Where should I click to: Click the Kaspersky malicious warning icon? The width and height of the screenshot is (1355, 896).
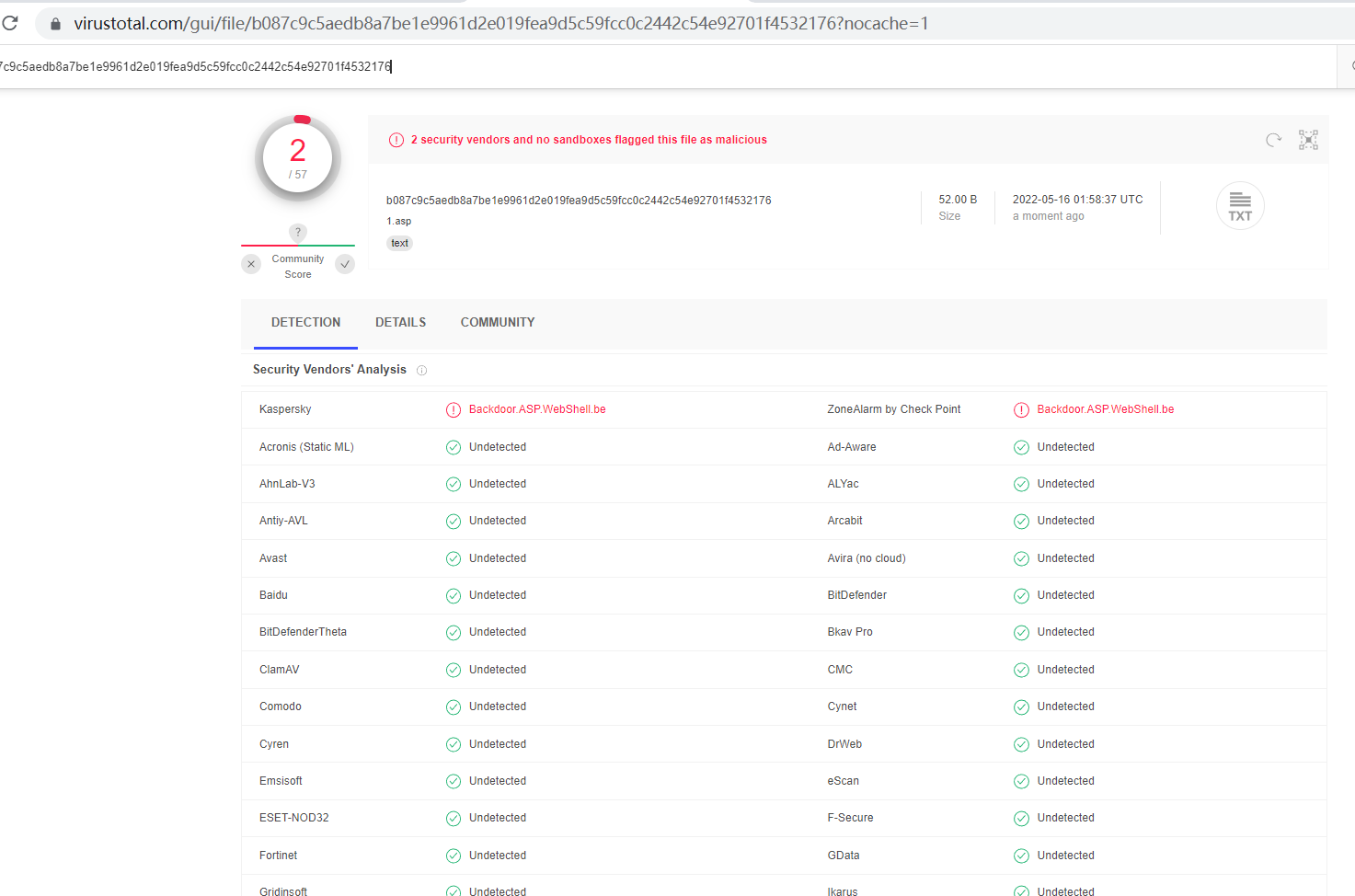[x=454, y=410]
